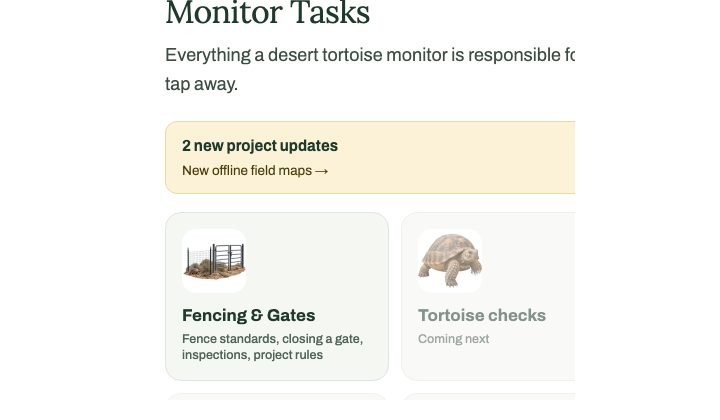Click the arrow after offline field maps
Image resolution: width=720 pixels, height=420 pixels.
pyautogui.click(x=322, y=171)
